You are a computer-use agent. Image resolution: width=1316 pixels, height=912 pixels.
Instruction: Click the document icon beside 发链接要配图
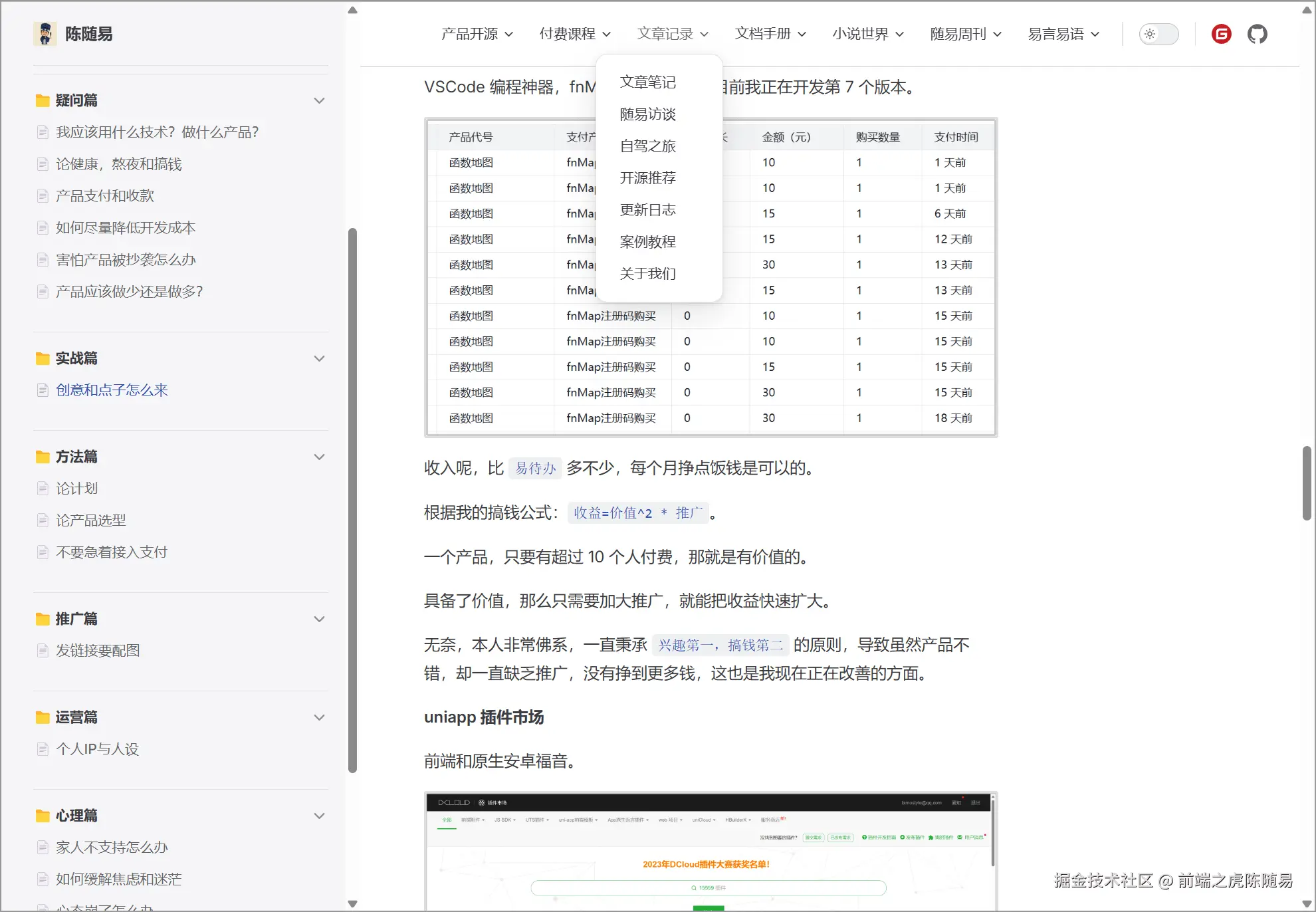[43, 650]
